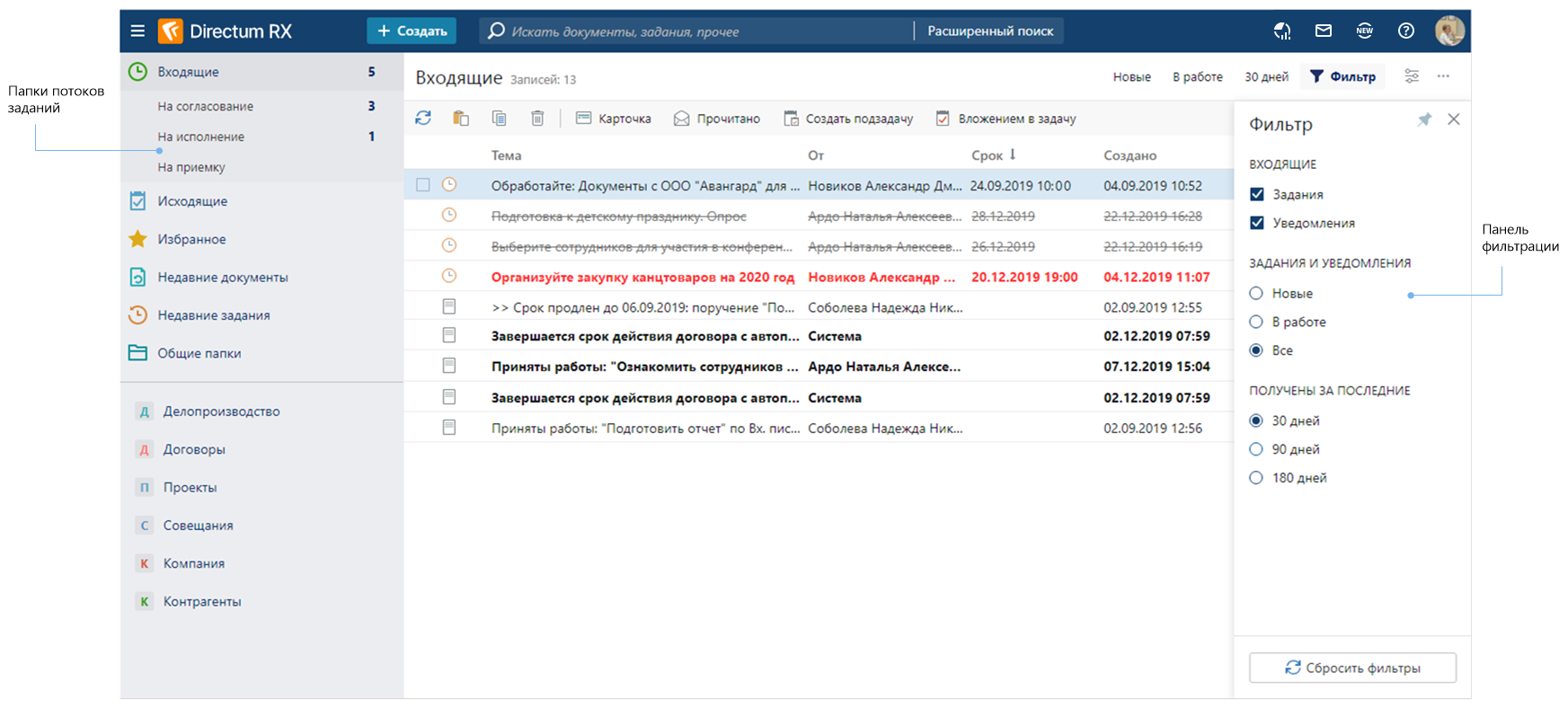Click the trash delete icon in toolbar

point(537,119)
